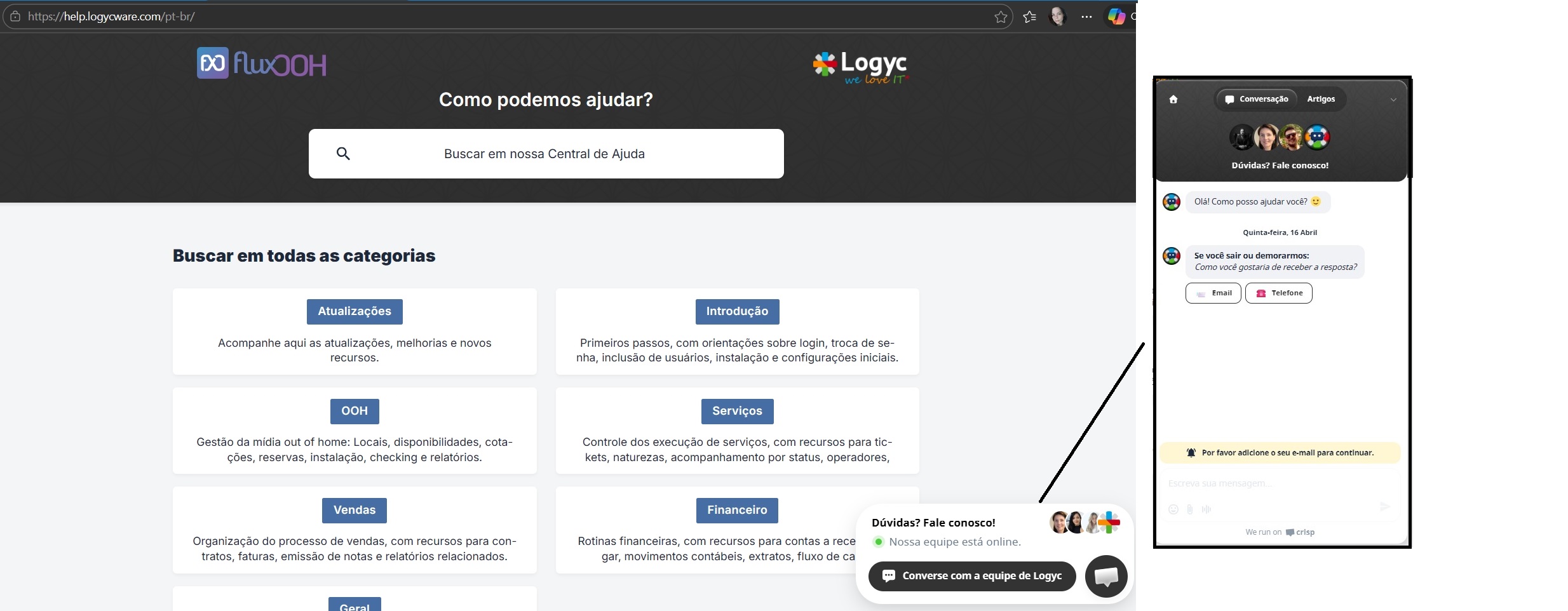This screenshot has width=1568, height=611.
Task: Click the emoji picker icon in chat
Action: point(1173,509)
